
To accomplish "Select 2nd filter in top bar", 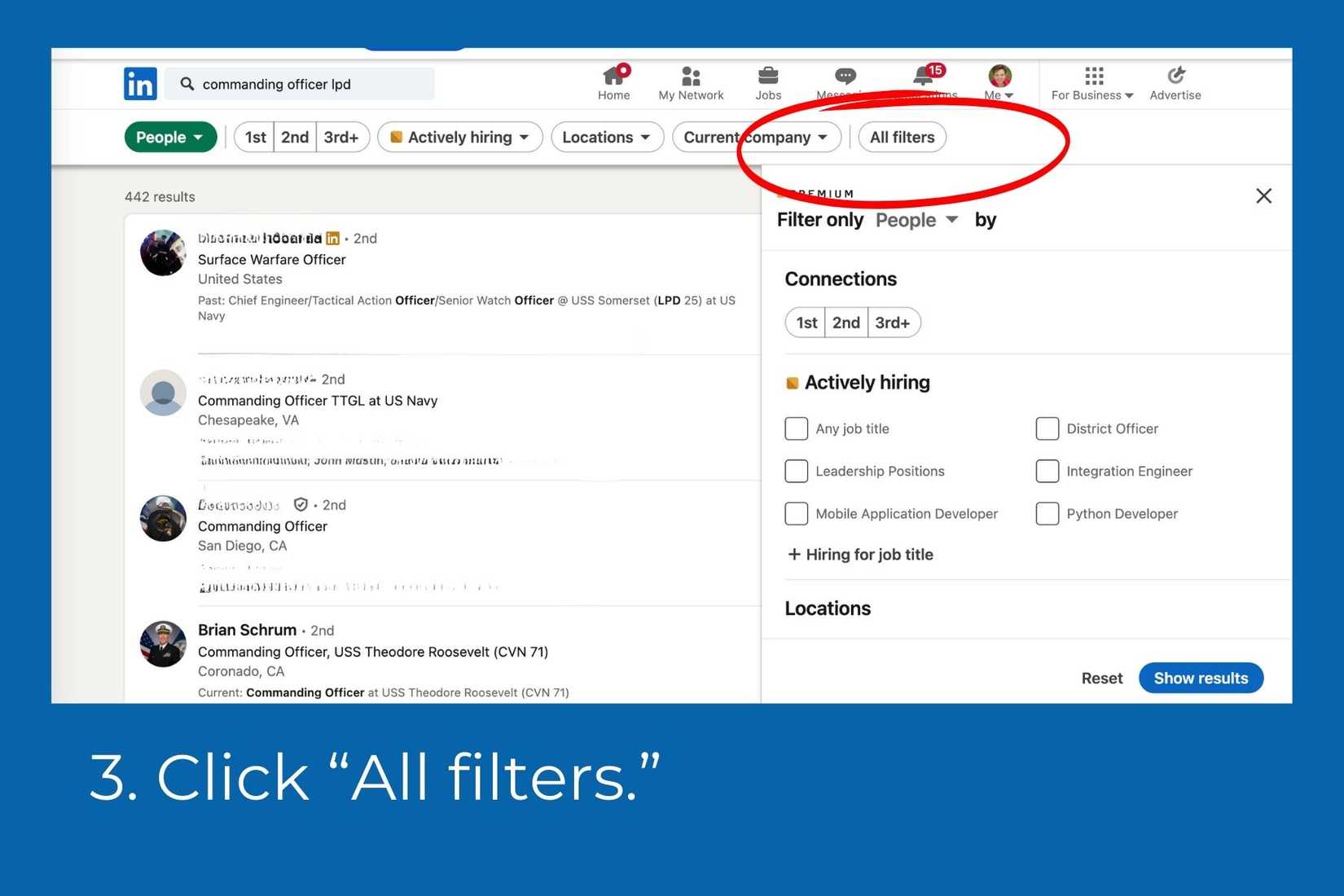I will pos(295,137).
